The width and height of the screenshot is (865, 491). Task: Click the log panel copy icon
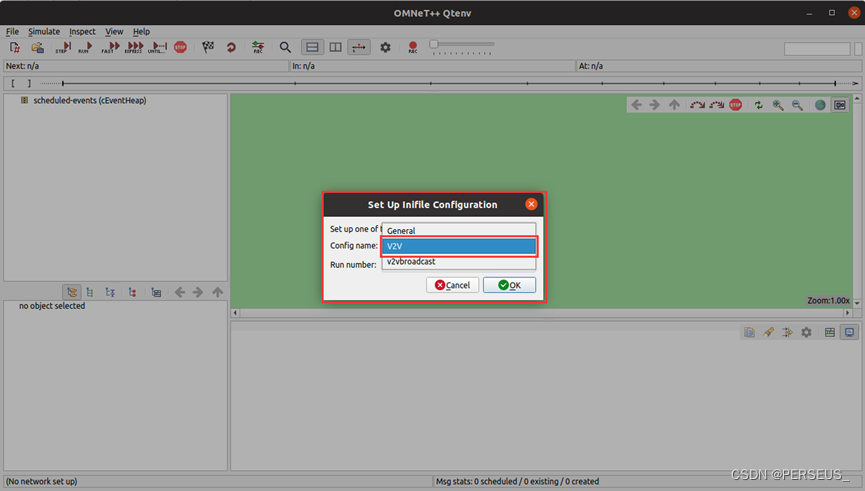(x=749, y=332)
